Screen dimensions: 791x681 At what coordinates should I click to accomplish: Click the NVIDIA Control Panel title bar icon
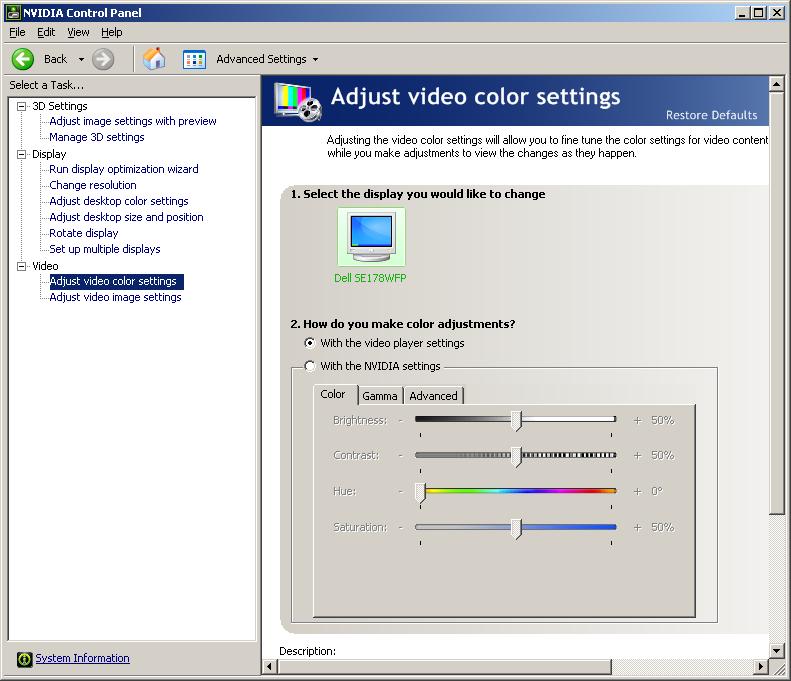[13, 13]
